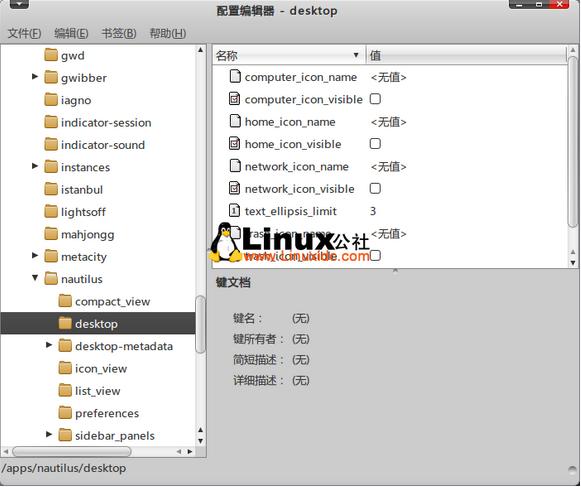Sort by the 名称 column header
The image size is (581, 487).
[289, 55]
